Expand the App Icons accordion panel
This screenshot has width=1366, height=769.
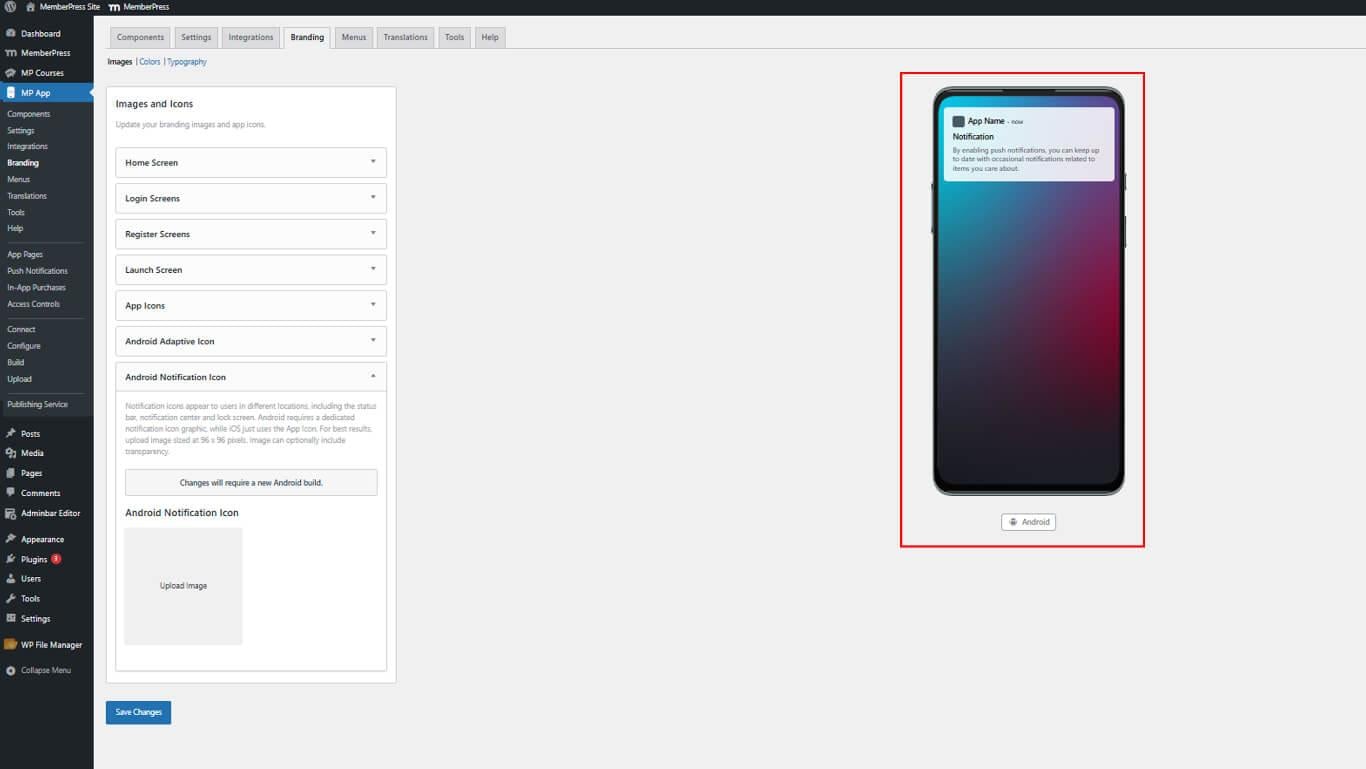click(x=373, y=305)
